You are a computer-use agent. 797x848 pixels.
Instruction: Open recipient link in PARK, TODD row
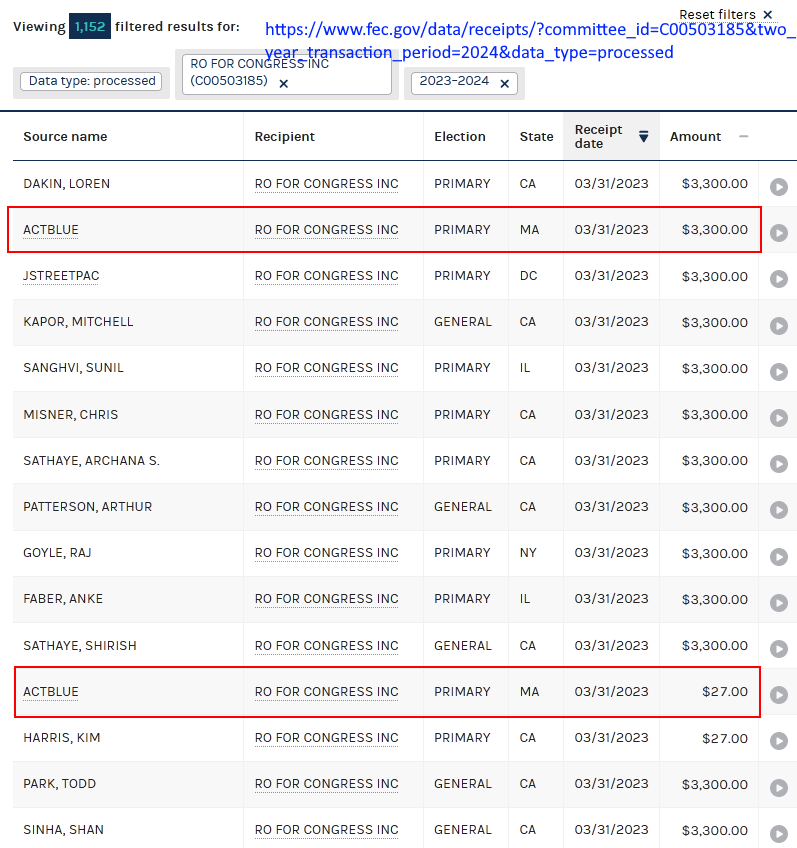(x=327, y=784)
